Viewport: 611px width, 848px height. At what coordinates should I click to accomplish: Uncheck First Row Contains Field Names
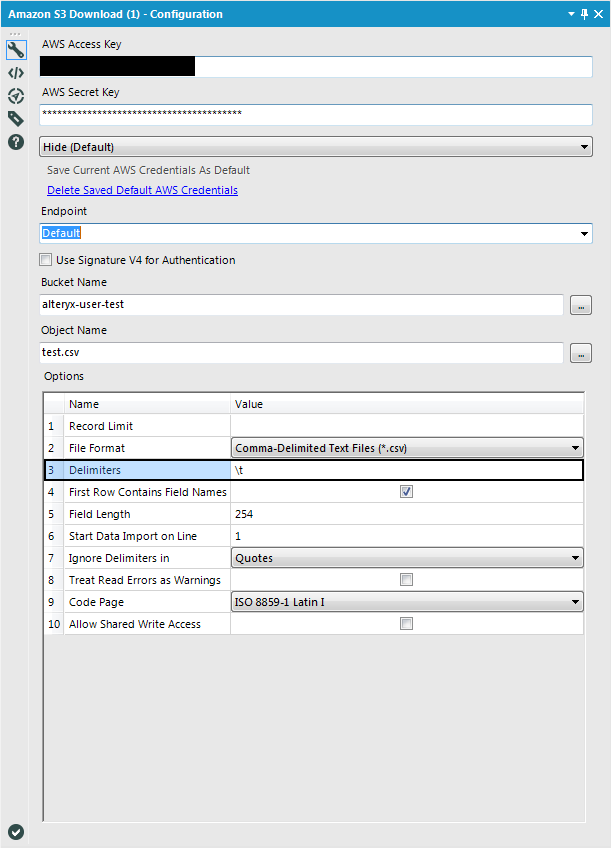click(x=407, y=492)
